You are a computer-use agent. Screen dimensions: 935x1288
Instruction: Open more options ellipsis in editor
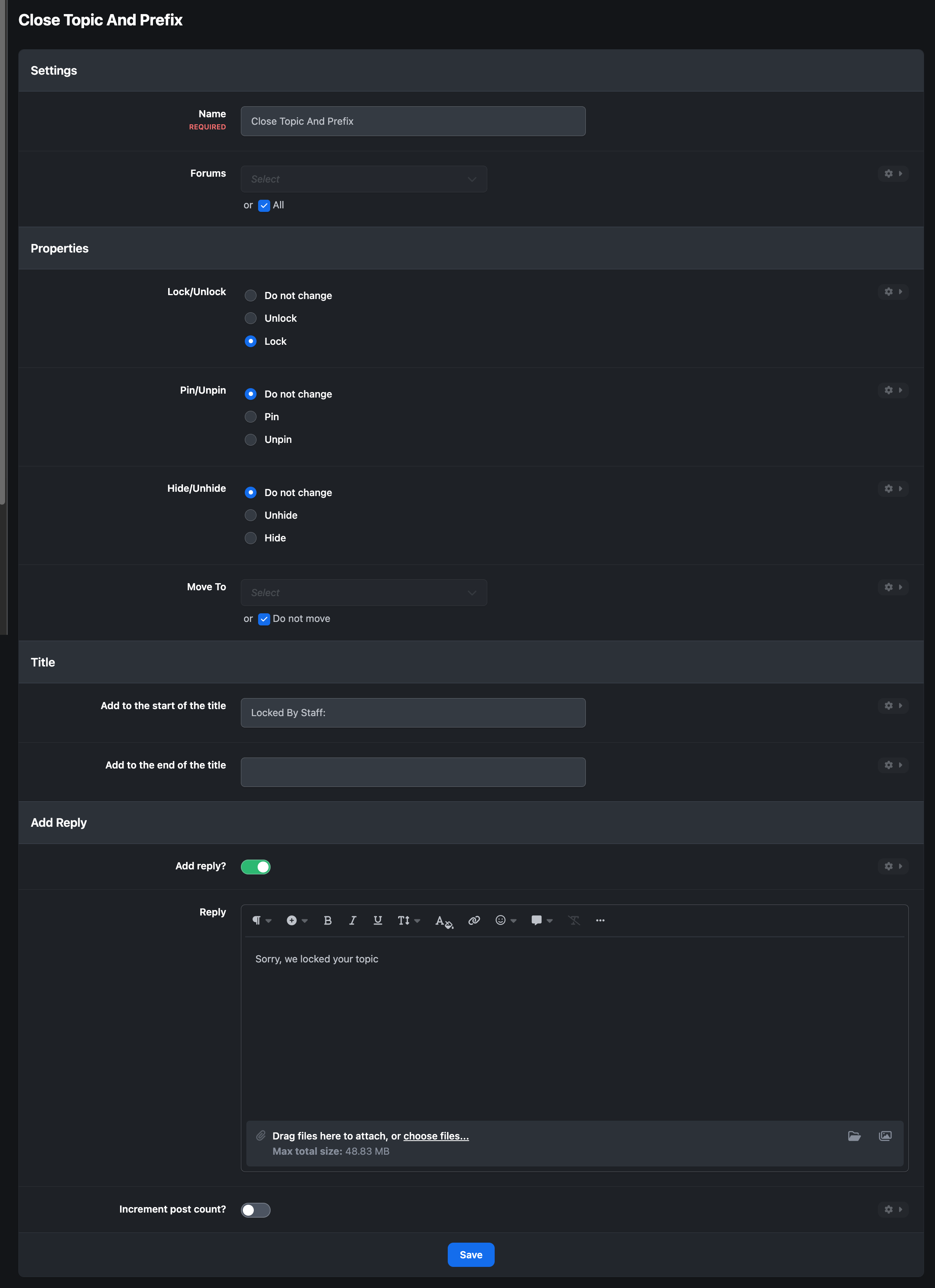[600, 921]
